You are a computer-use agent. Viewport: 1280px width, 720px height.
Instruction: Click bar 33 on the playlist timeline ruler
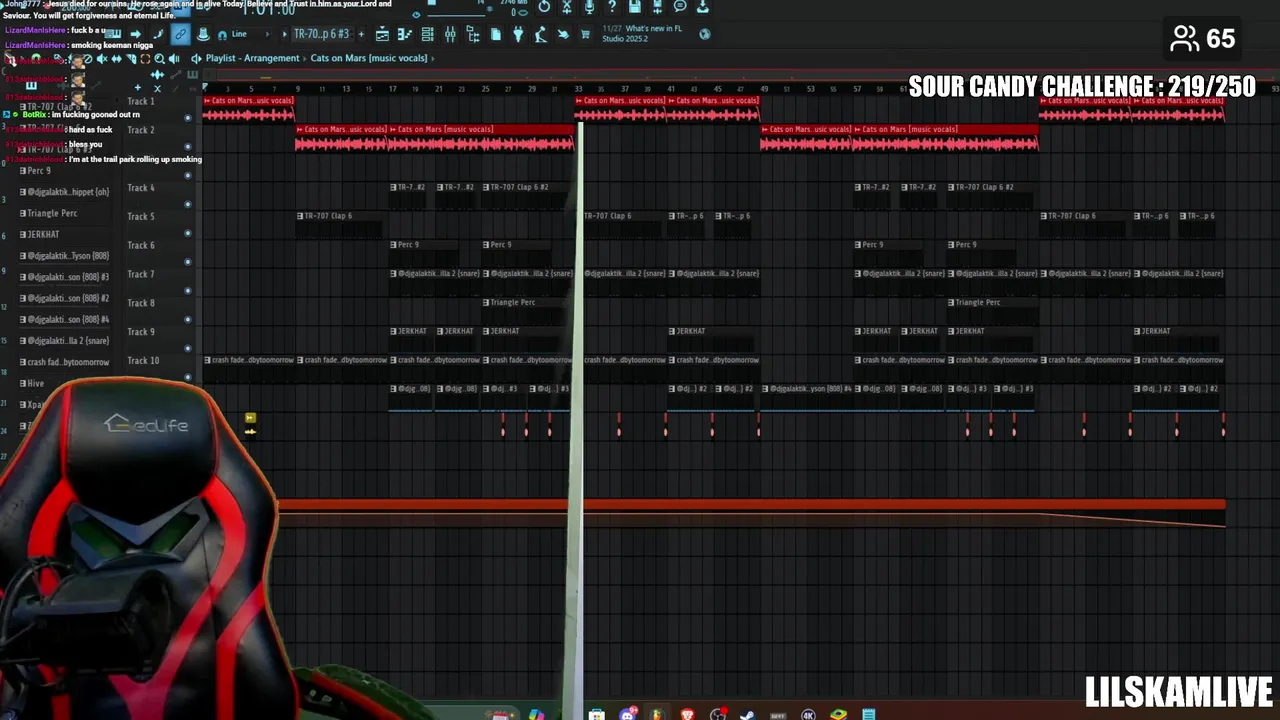click(x=578, y=89)
